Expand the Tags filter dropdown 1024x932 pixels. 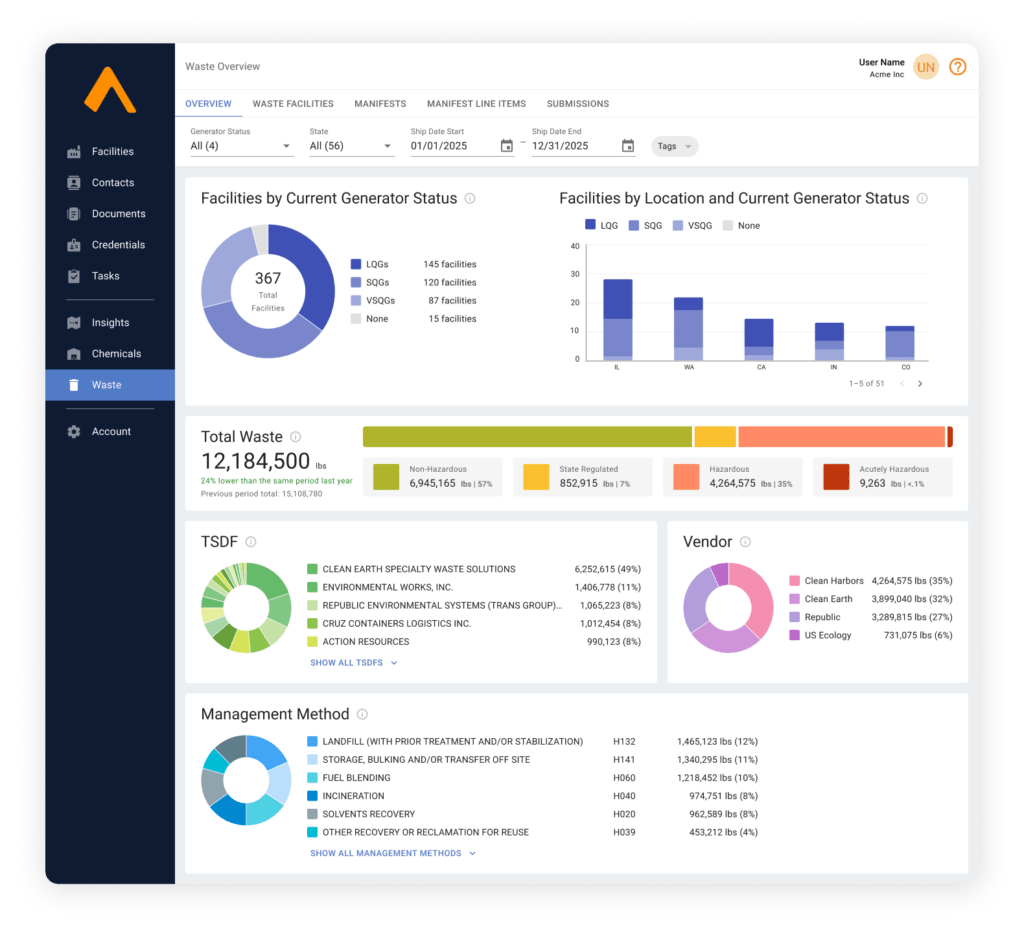coord(674,146)
